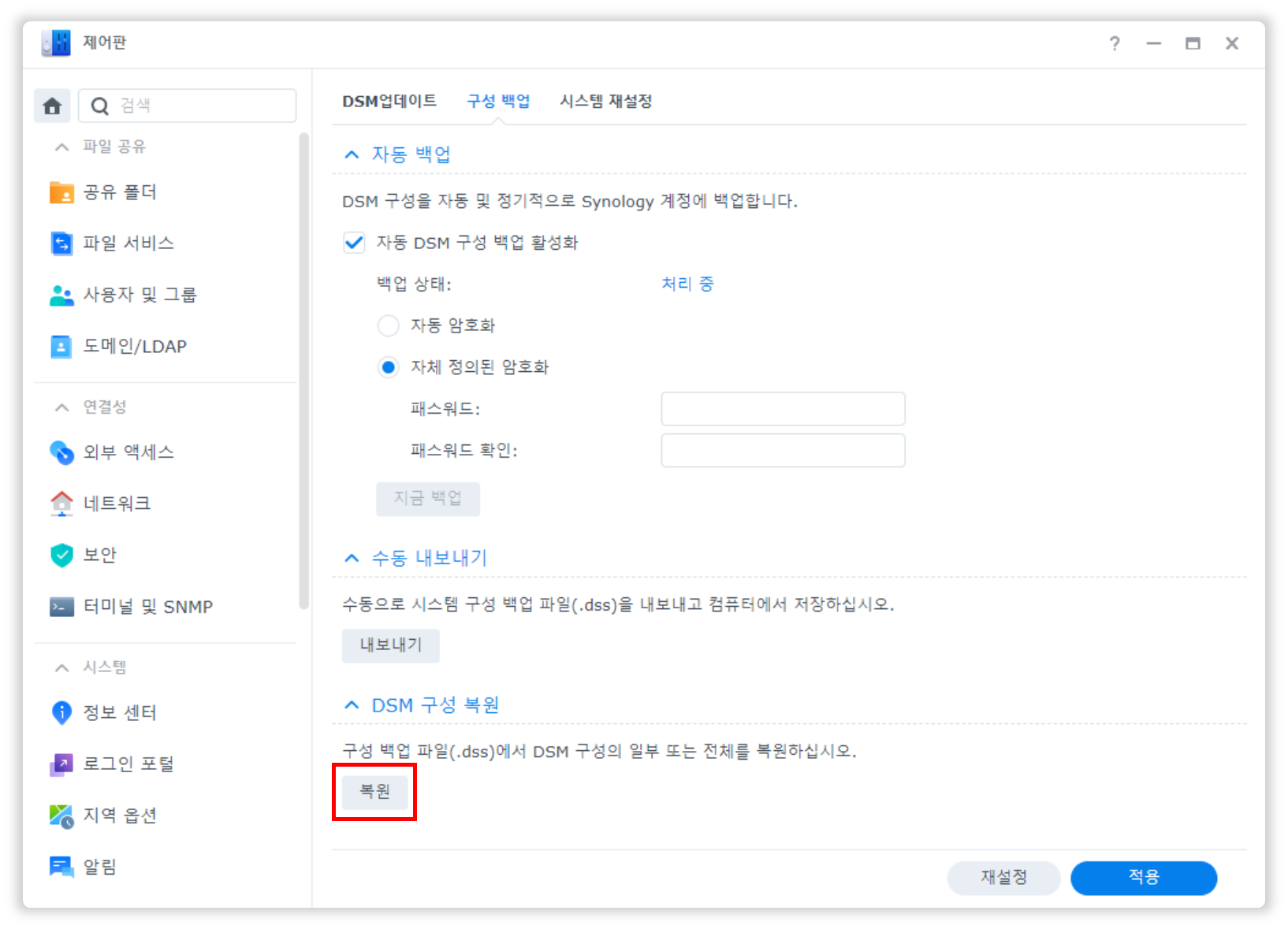
Task: Select the 사용자 및 그룹 users icon
Action: [61, 295]
